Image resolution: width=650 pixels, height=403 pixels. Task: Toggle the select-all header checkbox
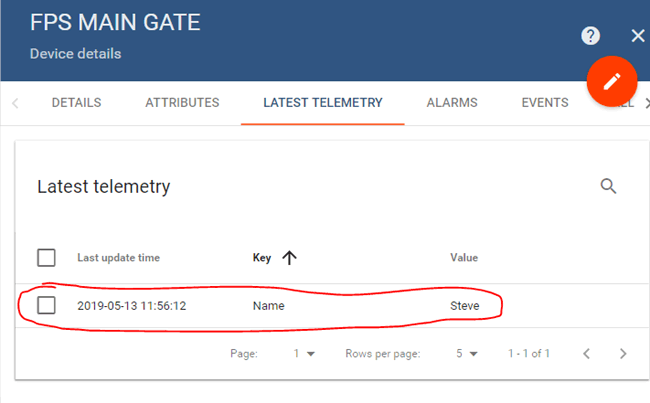click(46, 258)
